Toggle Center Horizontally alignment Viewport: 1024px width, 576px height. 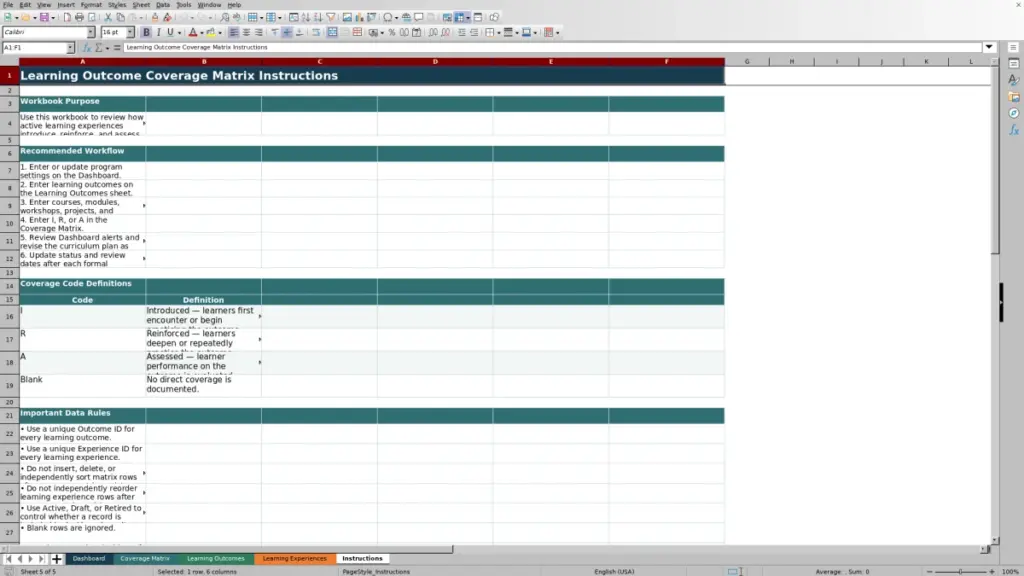point(246,32)
